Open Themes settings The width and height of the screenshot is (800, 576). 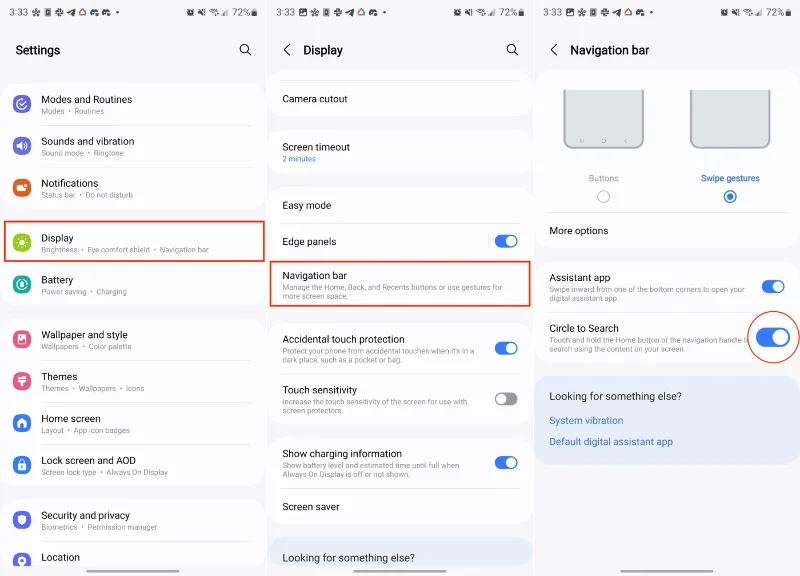pos(133,381)
